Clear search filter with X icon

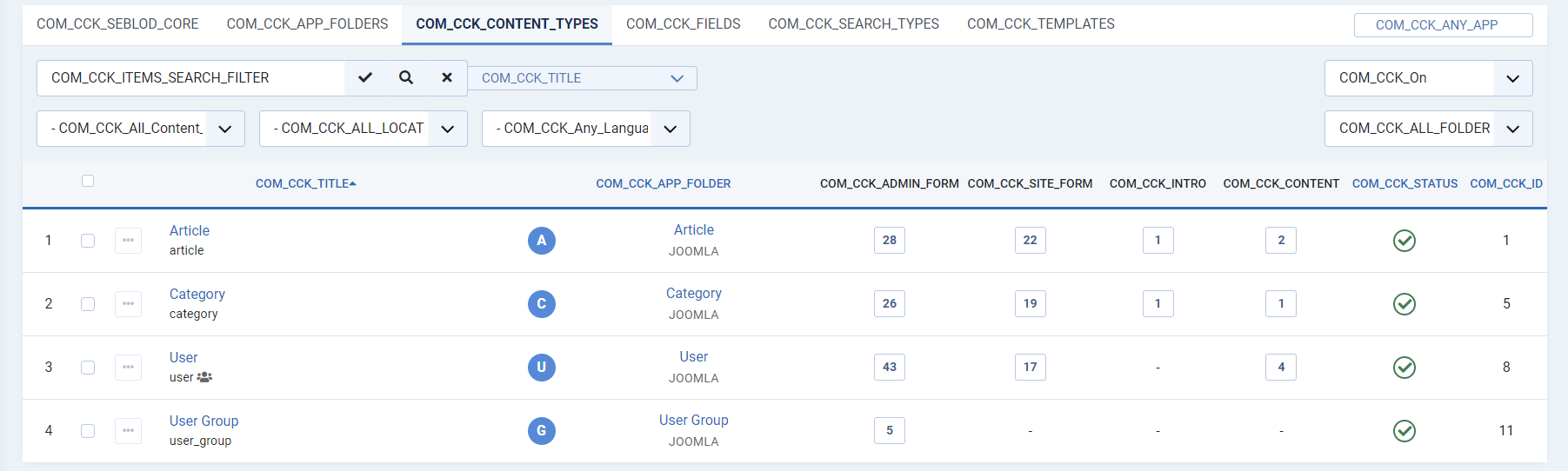tap(447, 77)
